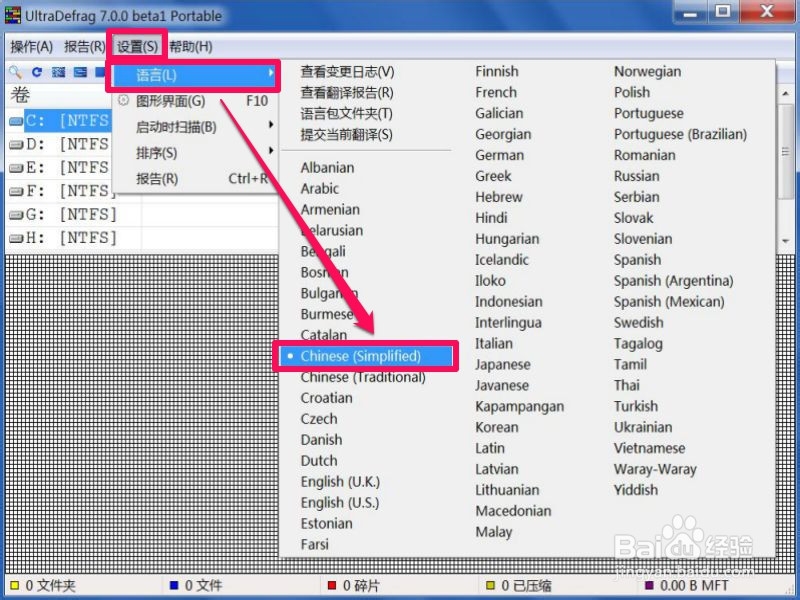Choose English (U.S.) as the language

(339, 503)
